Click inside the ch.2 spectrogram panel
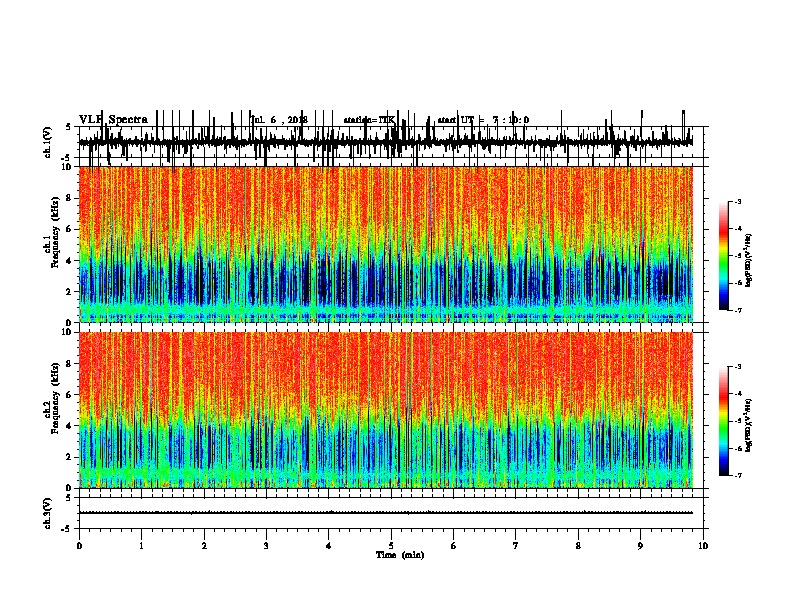Image resolution: width=792 pixels, height=612 pixels. click(x=385, y=410)
